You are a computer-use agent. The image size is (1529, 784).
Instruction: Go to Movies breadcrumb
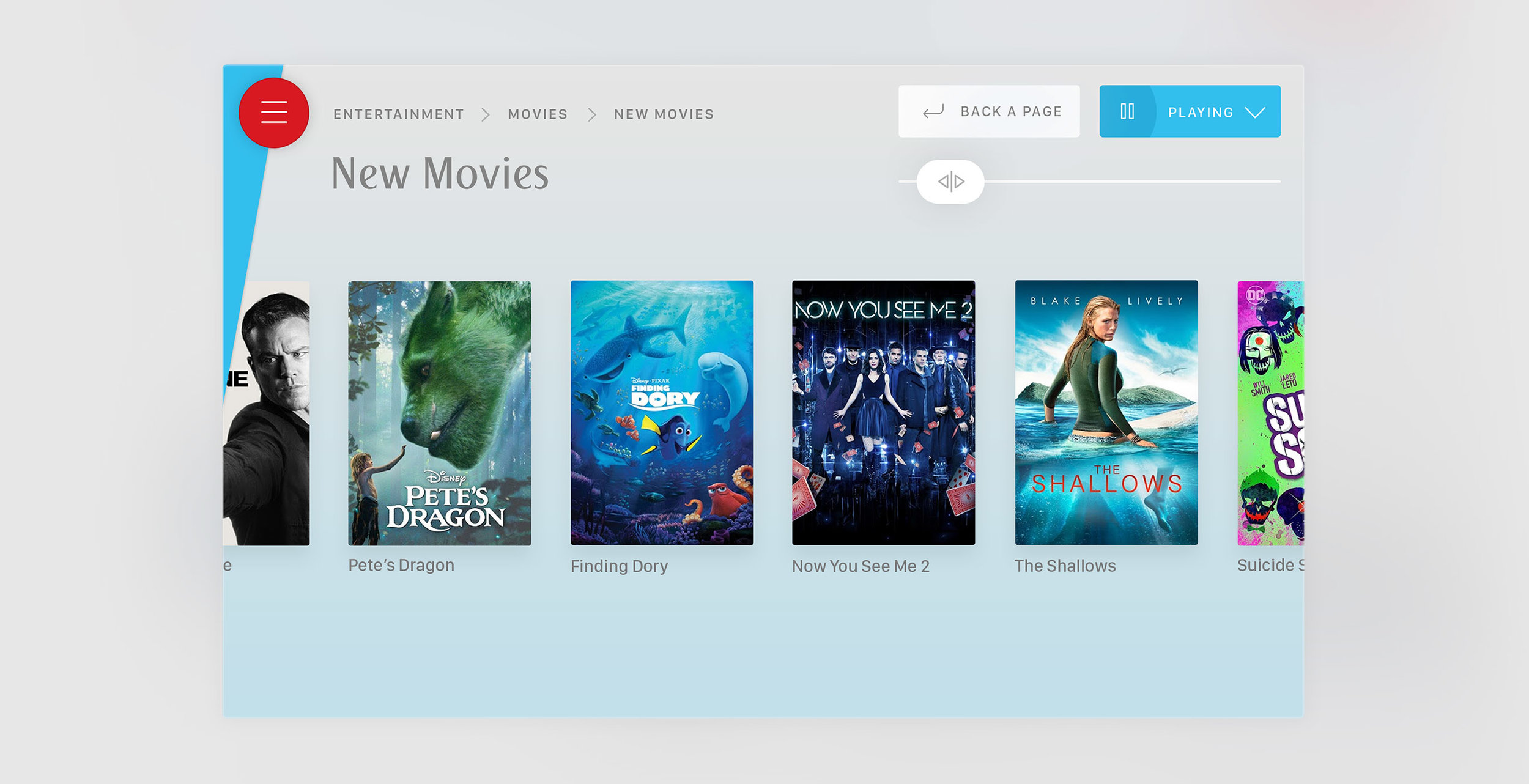[538, 114]
